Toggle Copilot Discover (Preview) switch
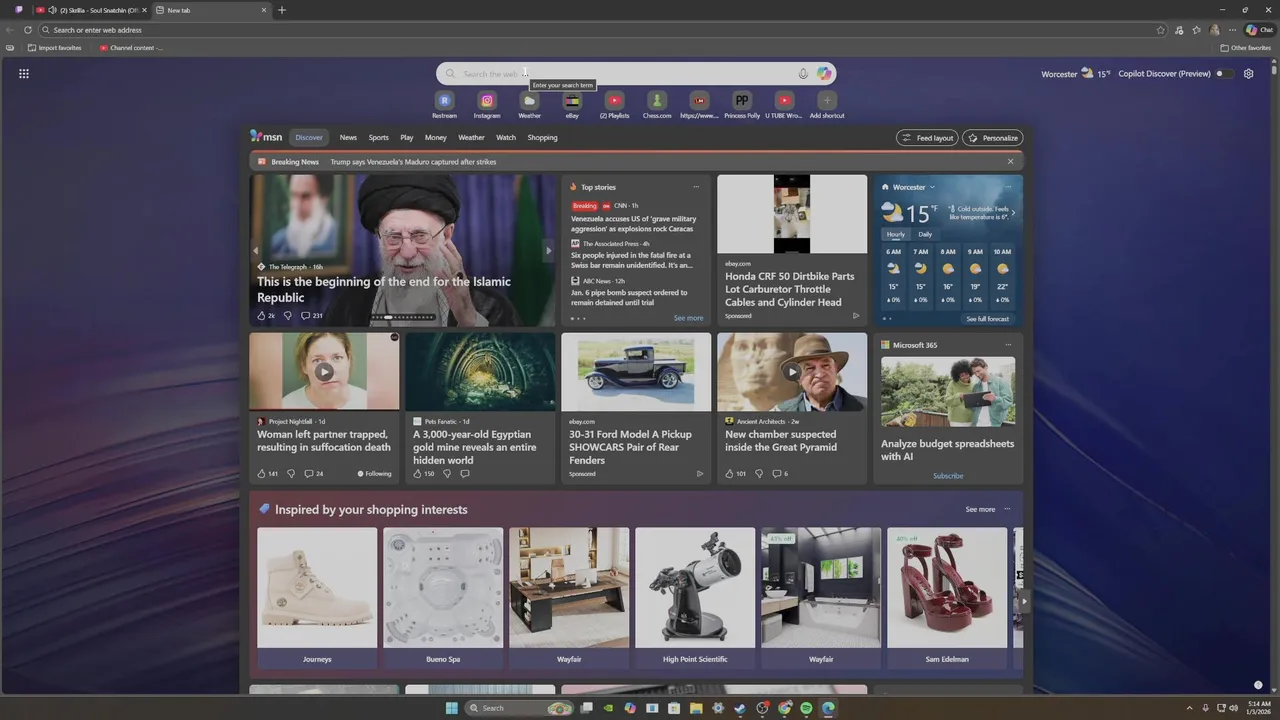This screenshot has height=720, width=1280. point(1224,74)
